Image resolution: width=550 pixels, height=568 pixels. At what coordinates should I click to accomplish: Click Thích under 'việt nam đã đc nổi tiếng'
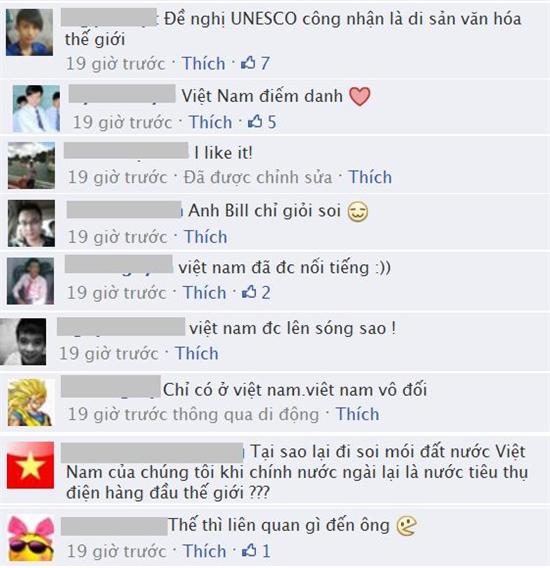(204, 293)
